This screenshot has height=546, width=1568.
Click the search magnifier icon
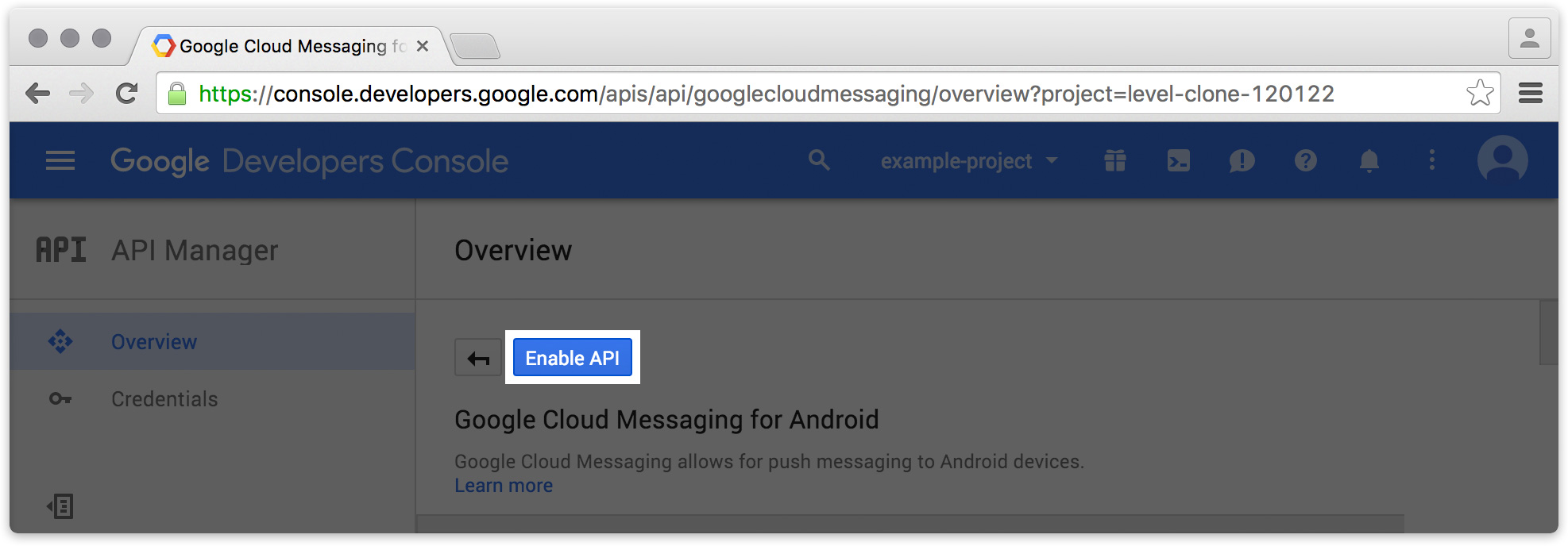[819, 161]
